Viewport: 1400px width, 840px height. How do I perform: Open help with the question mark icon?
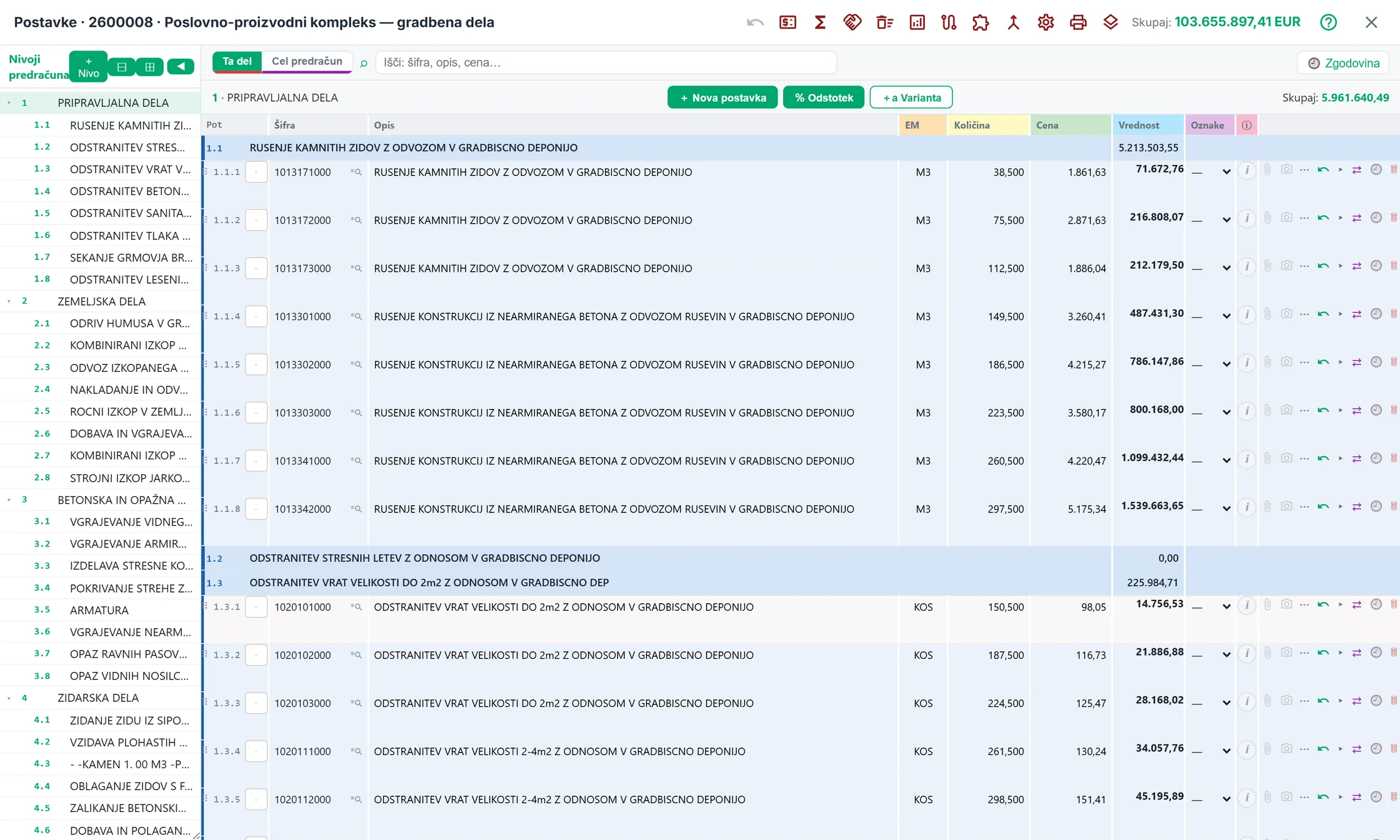[1329, 22]
